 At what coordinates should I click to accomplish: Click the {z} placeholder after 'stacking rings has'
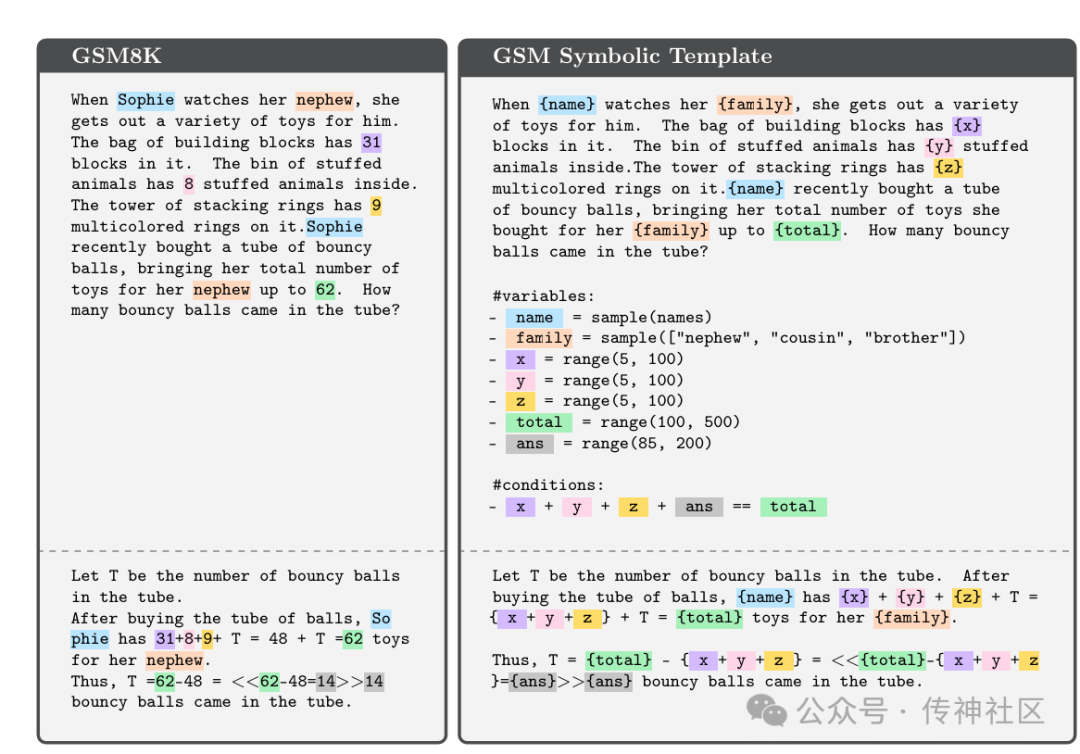[948, 167]
